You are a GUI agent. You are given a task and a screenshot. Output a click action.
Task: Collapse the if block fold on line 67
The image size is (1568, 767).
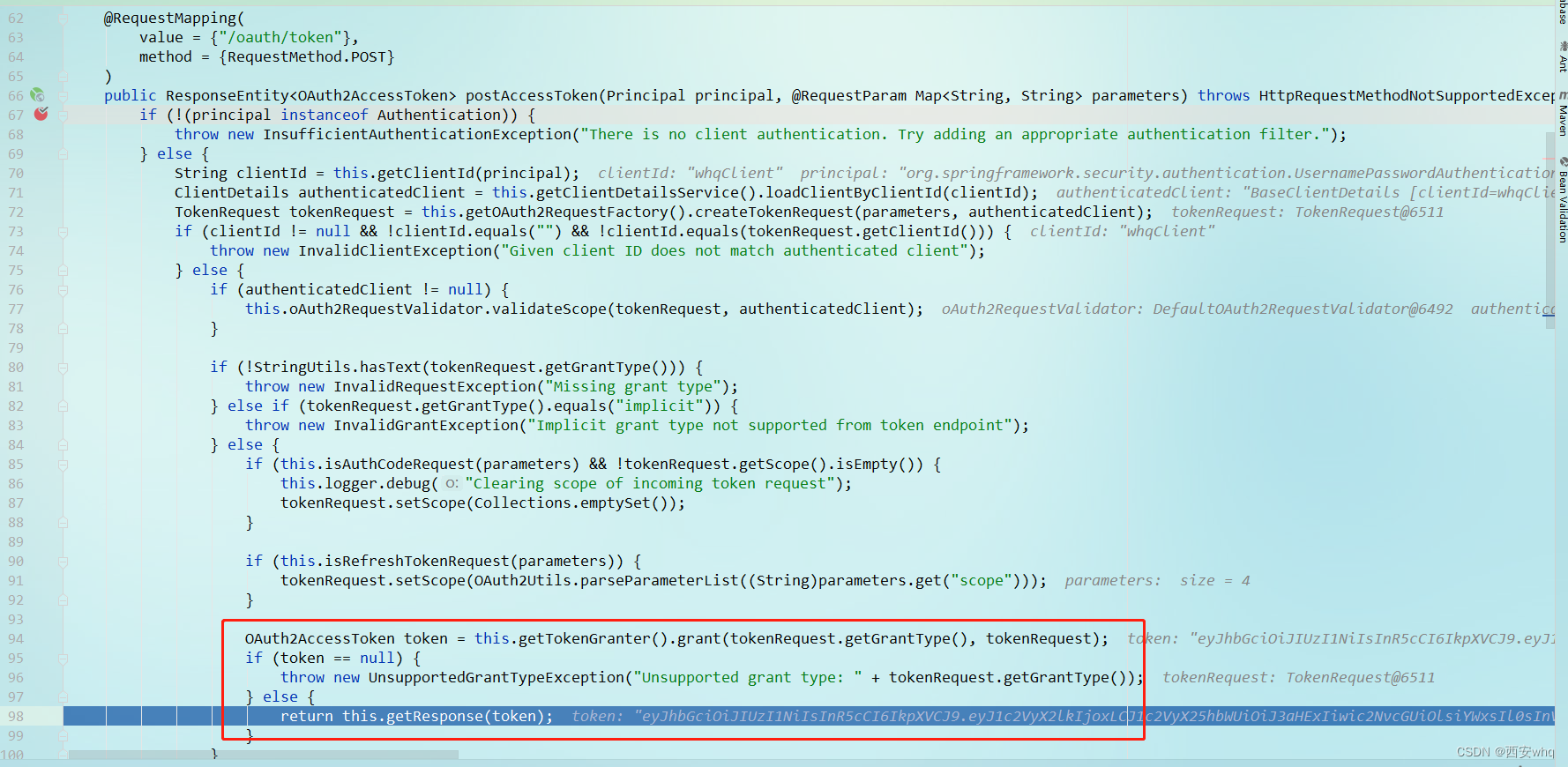click(63, 115)
